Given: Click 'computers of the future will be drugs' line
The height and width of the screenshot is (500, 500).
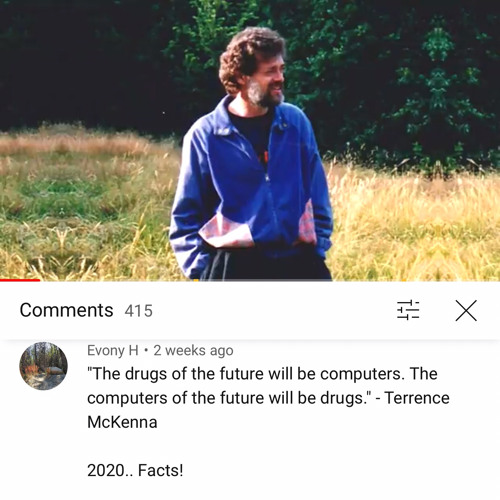Looking at the screenshot, I should click(229, 398).
